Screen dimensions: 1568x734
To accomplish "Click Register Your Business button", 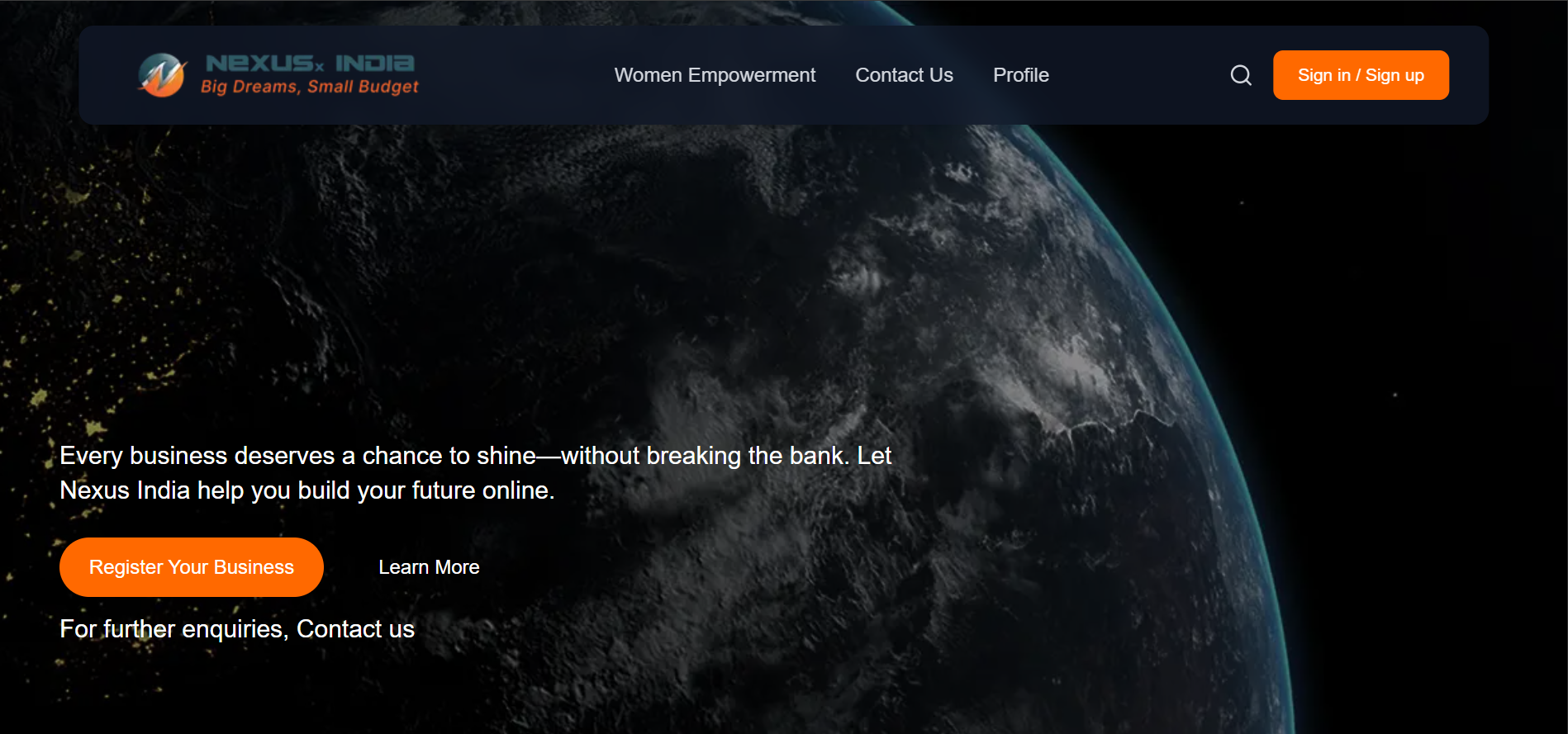I will tap(192, 567).
